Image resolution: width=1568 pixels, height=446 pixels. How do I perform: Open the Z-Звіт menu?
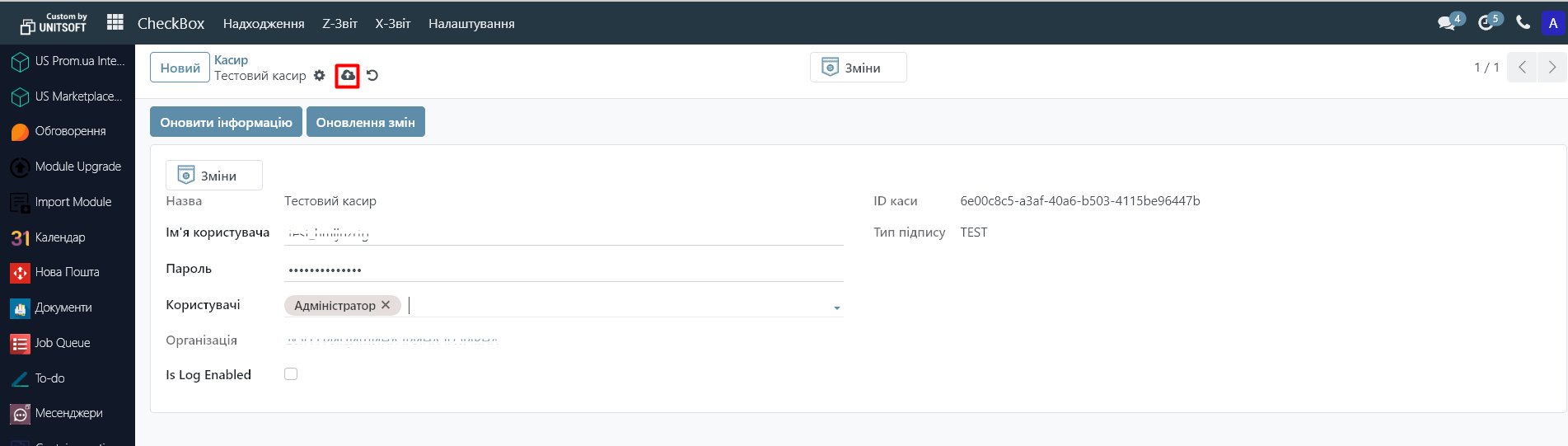pyautogui.click(x=339, y=24)
